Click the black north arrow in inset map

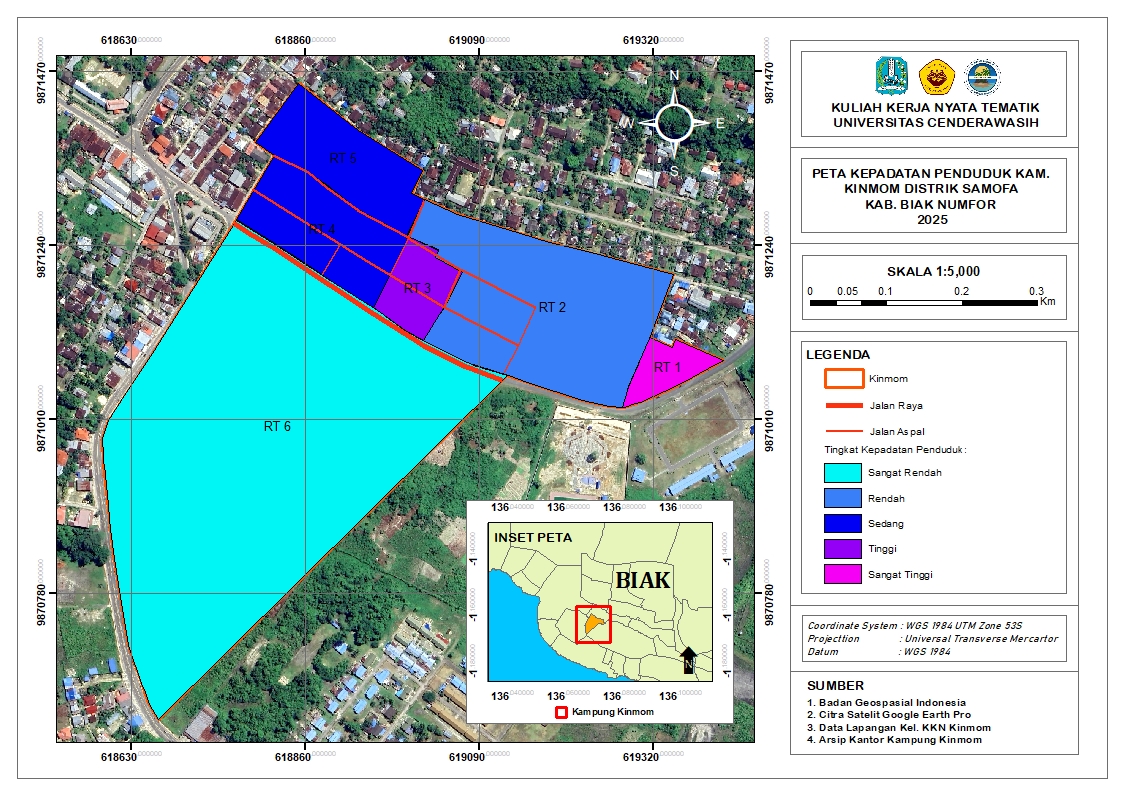click(x=689, y=660)
